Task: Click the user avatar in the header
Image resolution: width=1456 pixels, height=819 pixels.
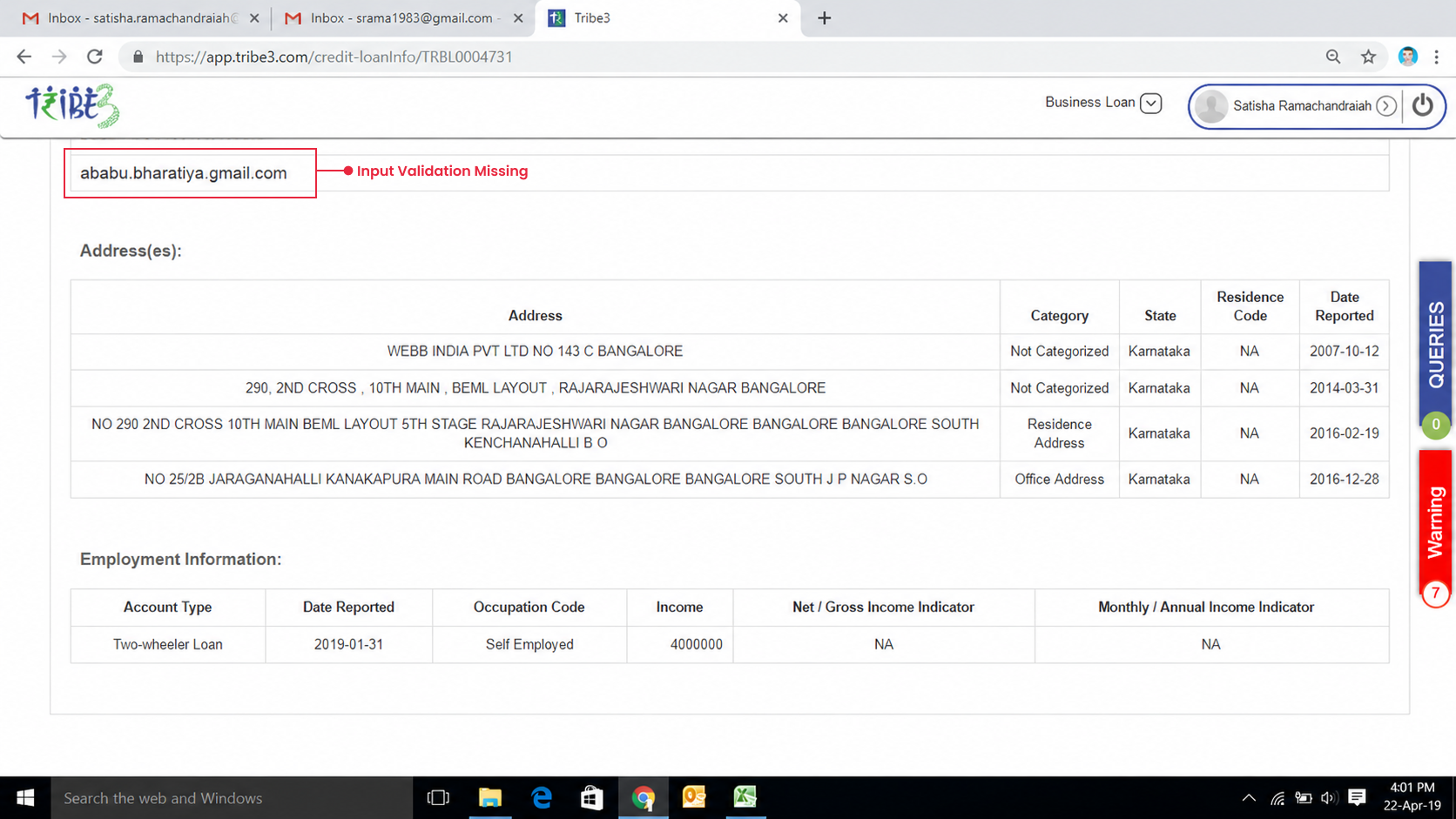Action: click(x=1210, y=106)
